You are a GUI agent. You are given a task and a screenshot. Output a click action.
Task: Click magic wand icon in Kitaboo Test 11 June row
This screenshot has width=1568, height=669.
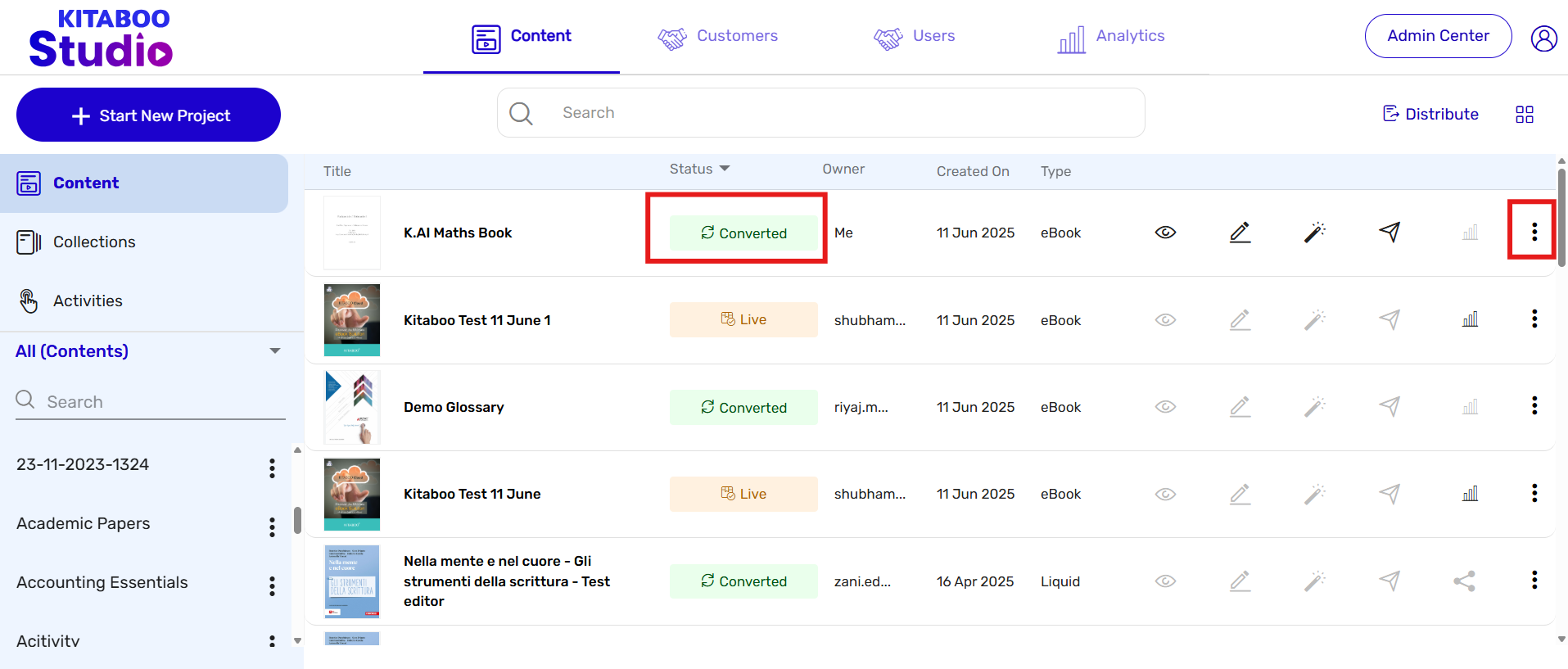[1315, 494]
